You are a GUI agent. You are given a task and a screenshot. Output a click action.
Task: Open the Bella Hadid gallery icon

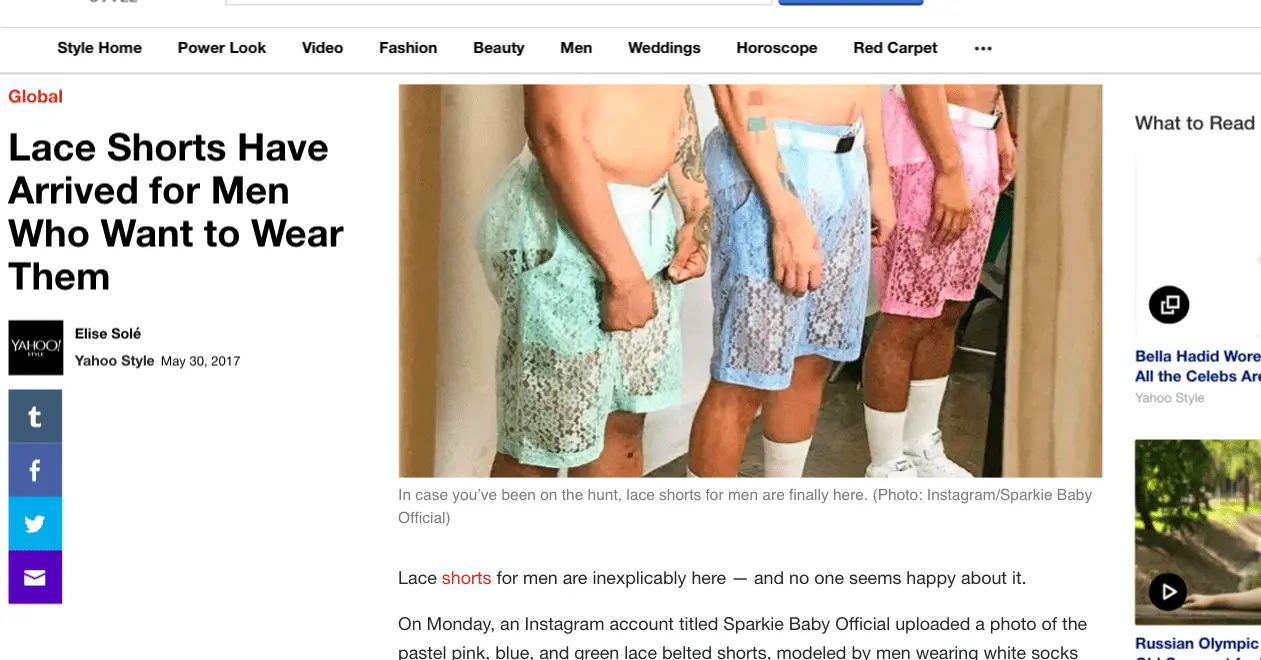point(1169,303)
